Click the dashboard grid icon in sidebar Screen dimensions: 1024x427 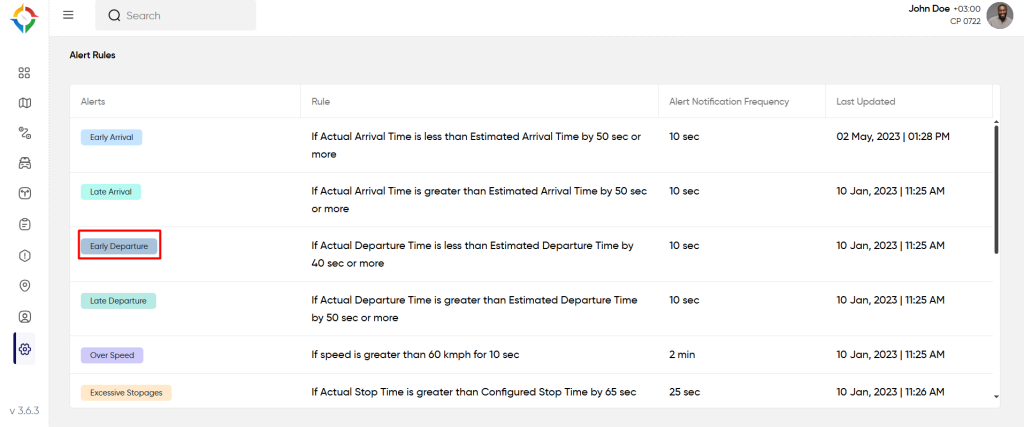point(25,72)
